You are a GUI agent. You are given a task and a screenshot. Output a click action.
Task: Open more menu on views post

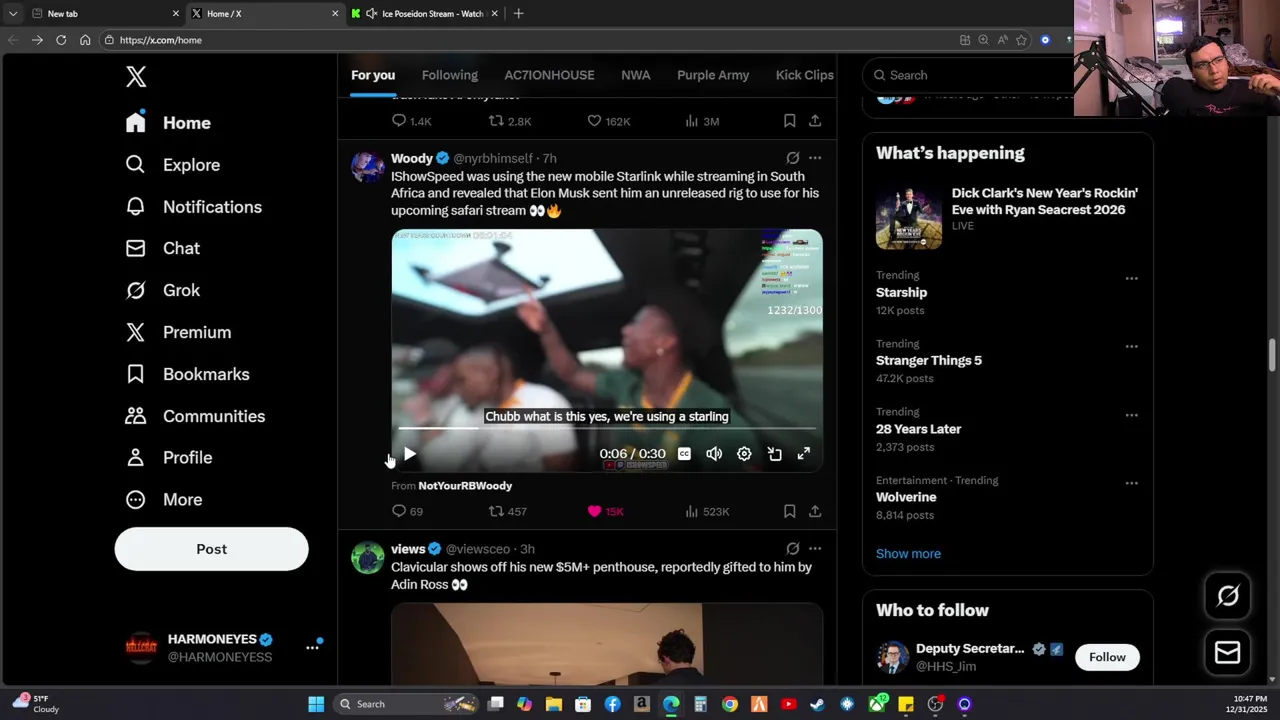(x=815, y=549)
